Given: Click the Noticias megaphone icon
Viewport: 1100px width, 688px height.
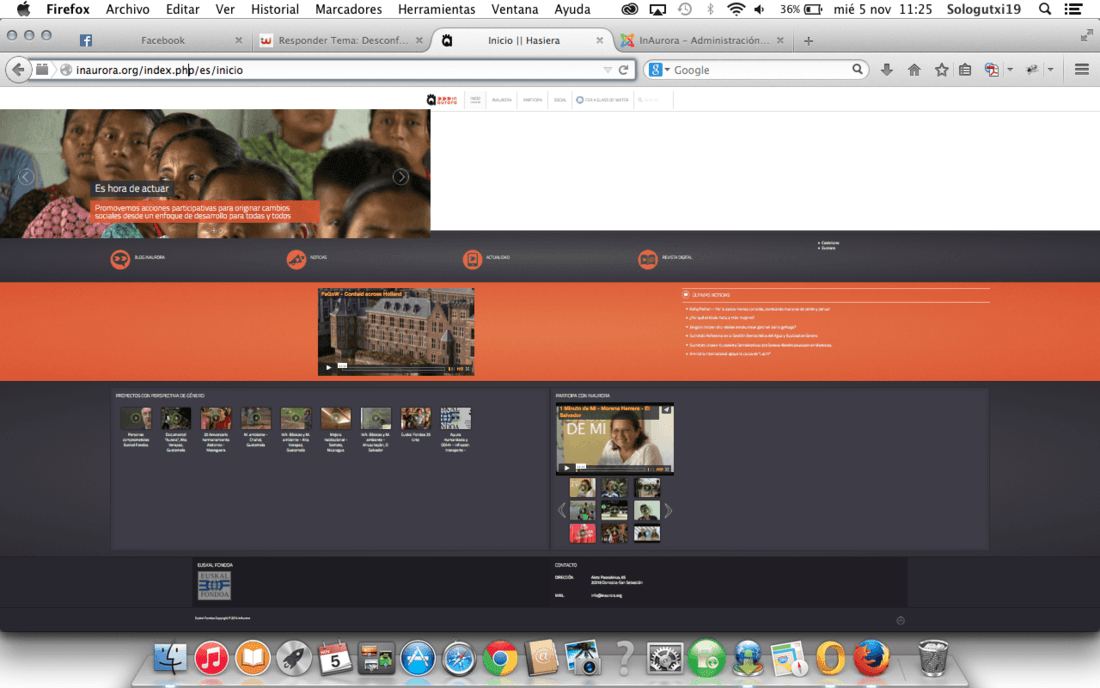Looking at the screenshot, I should pos(296,259).
